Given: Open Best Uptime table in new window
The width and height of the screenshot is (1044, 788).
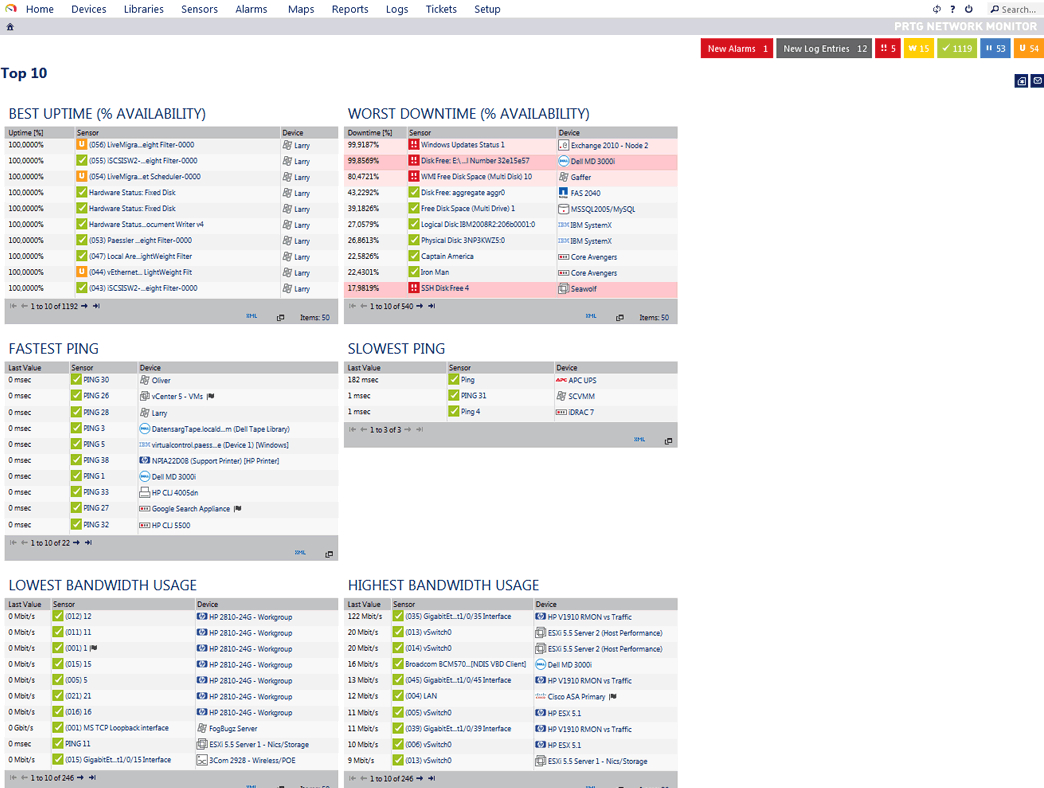Looking at the screenshot, I should 280,317.
